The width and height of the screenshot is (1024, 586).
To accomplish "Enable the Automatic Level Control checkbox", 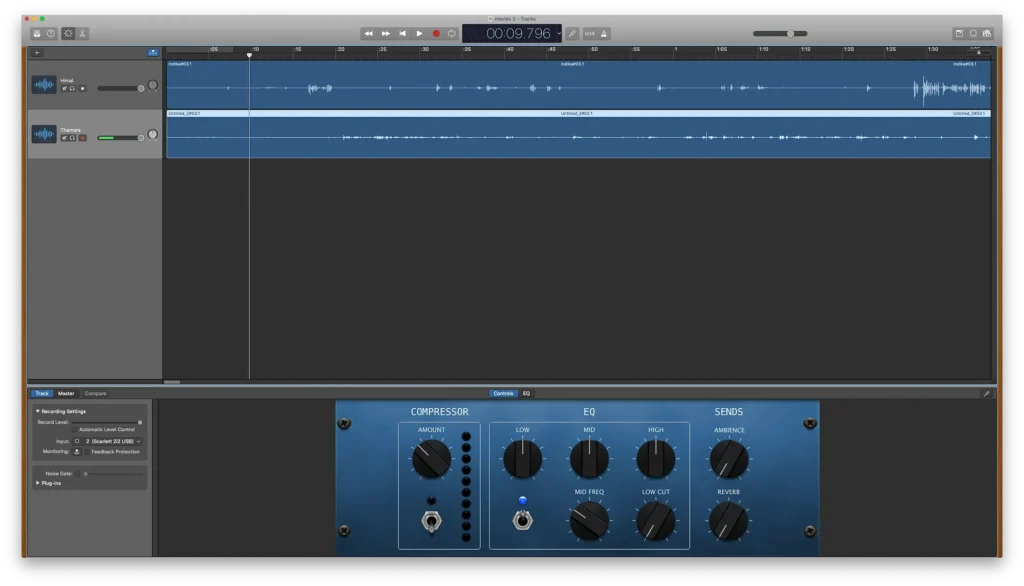I will click(75, 430).
